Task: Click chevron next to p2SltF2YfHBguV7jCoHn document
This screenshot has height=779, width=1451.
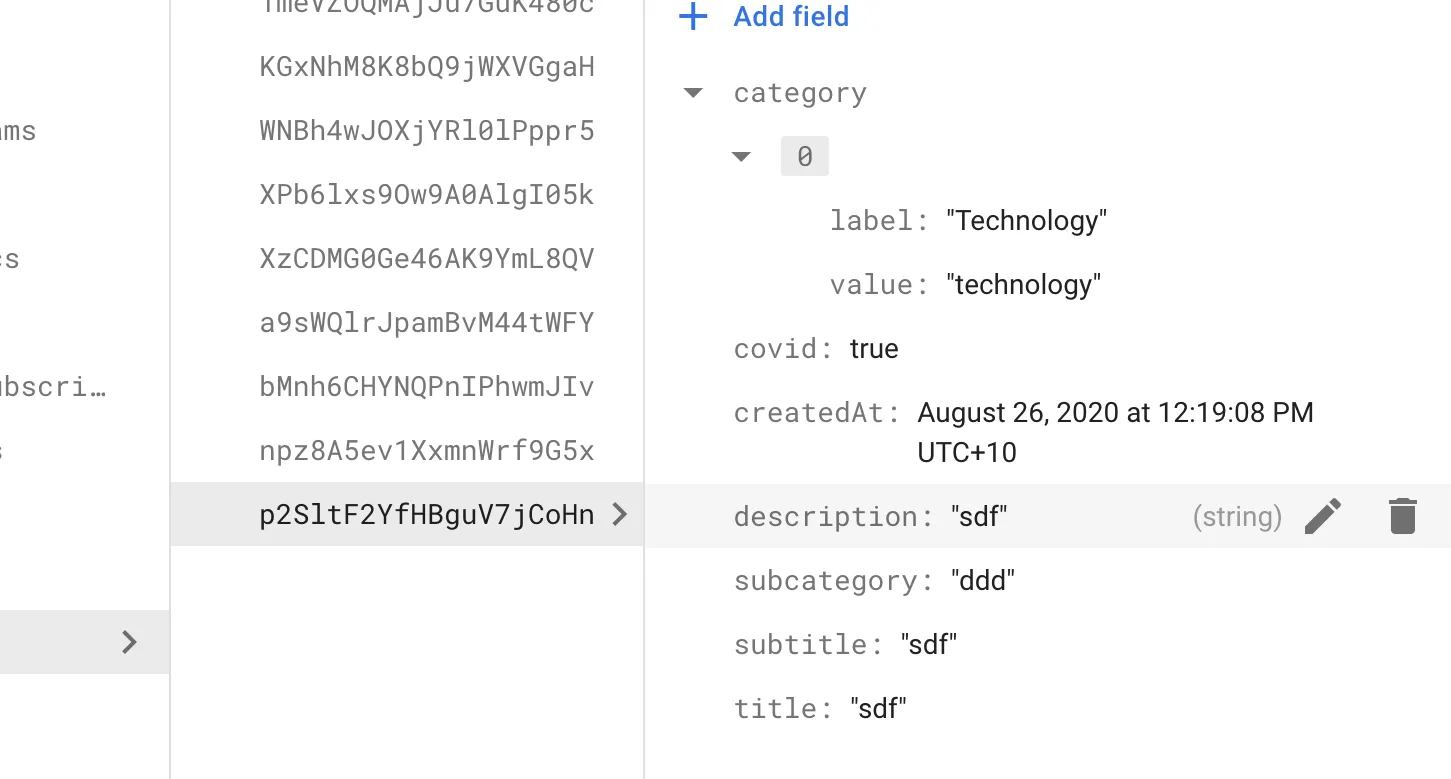Action: (620, 515)
